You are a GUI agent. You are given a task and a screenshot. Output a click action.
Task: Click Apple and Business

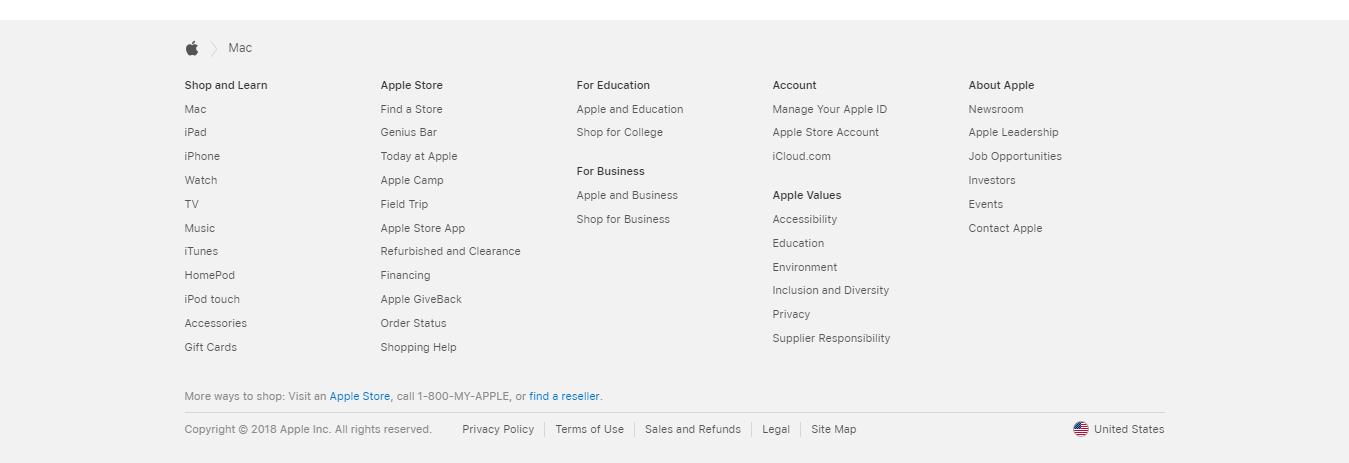click(627, 195)
